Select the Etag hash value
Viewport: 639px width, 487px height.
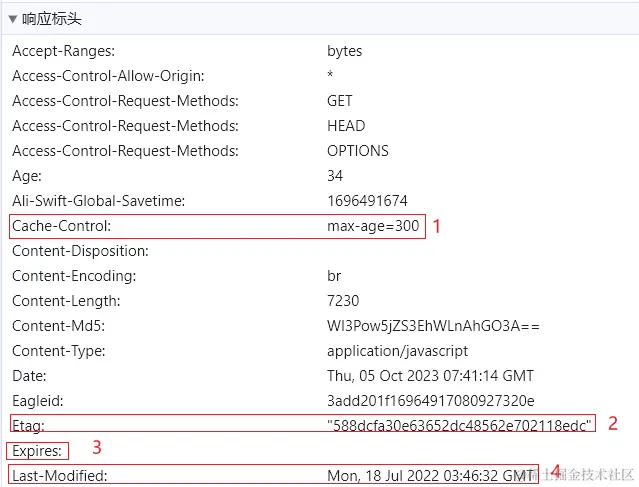pyautogui.click(x=460, y=424)
